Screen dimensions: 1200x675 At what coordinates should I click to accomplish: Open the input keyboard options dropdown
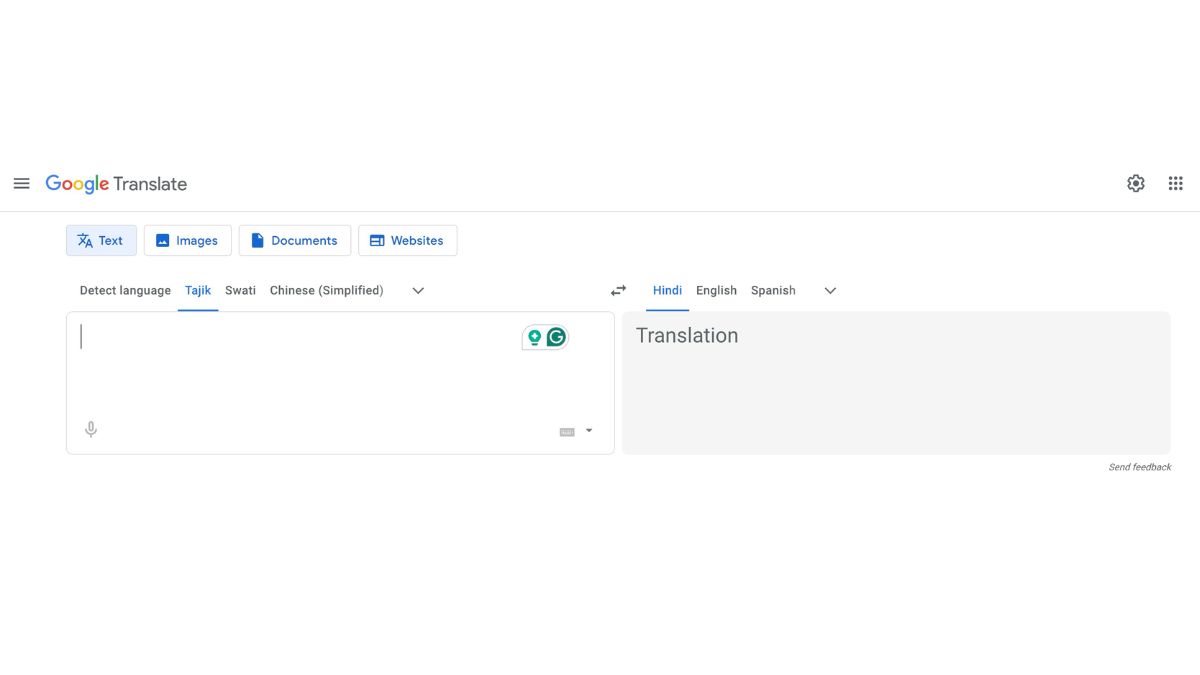point(588,430)
